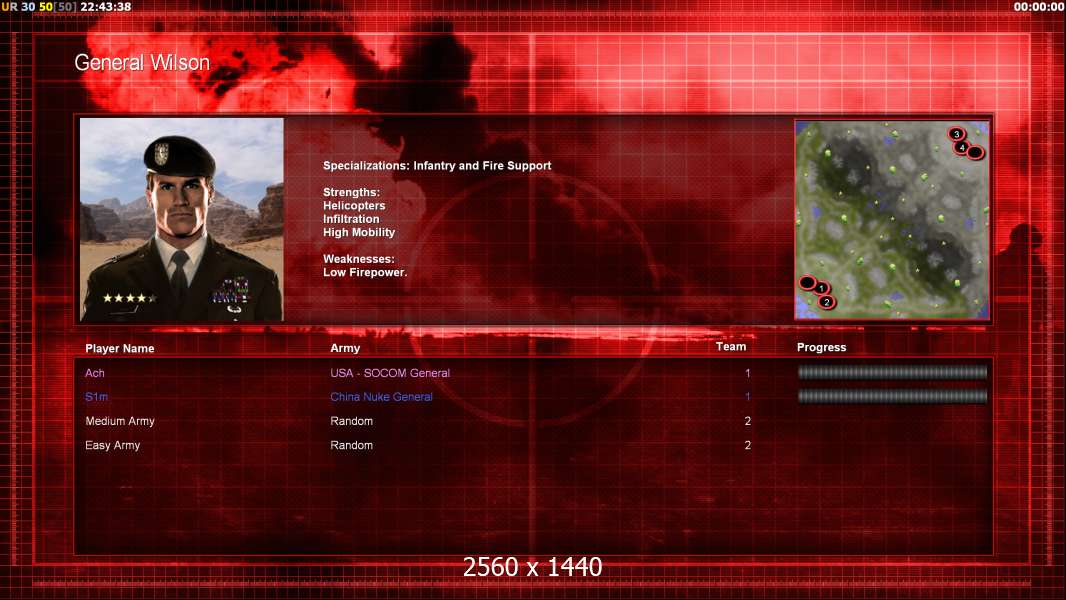Select the "Medium Army" player row name

tap(120, 421)
